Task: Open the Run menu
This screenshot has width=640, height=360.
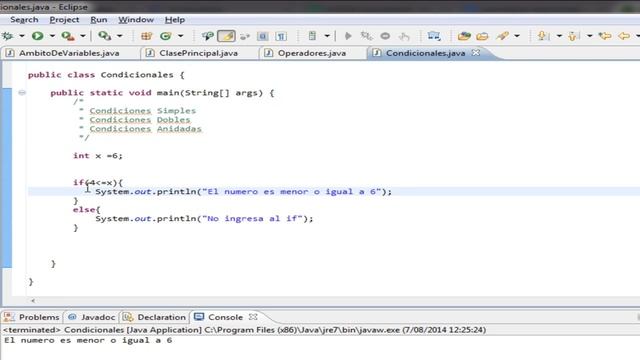Action: pos(99,20)
